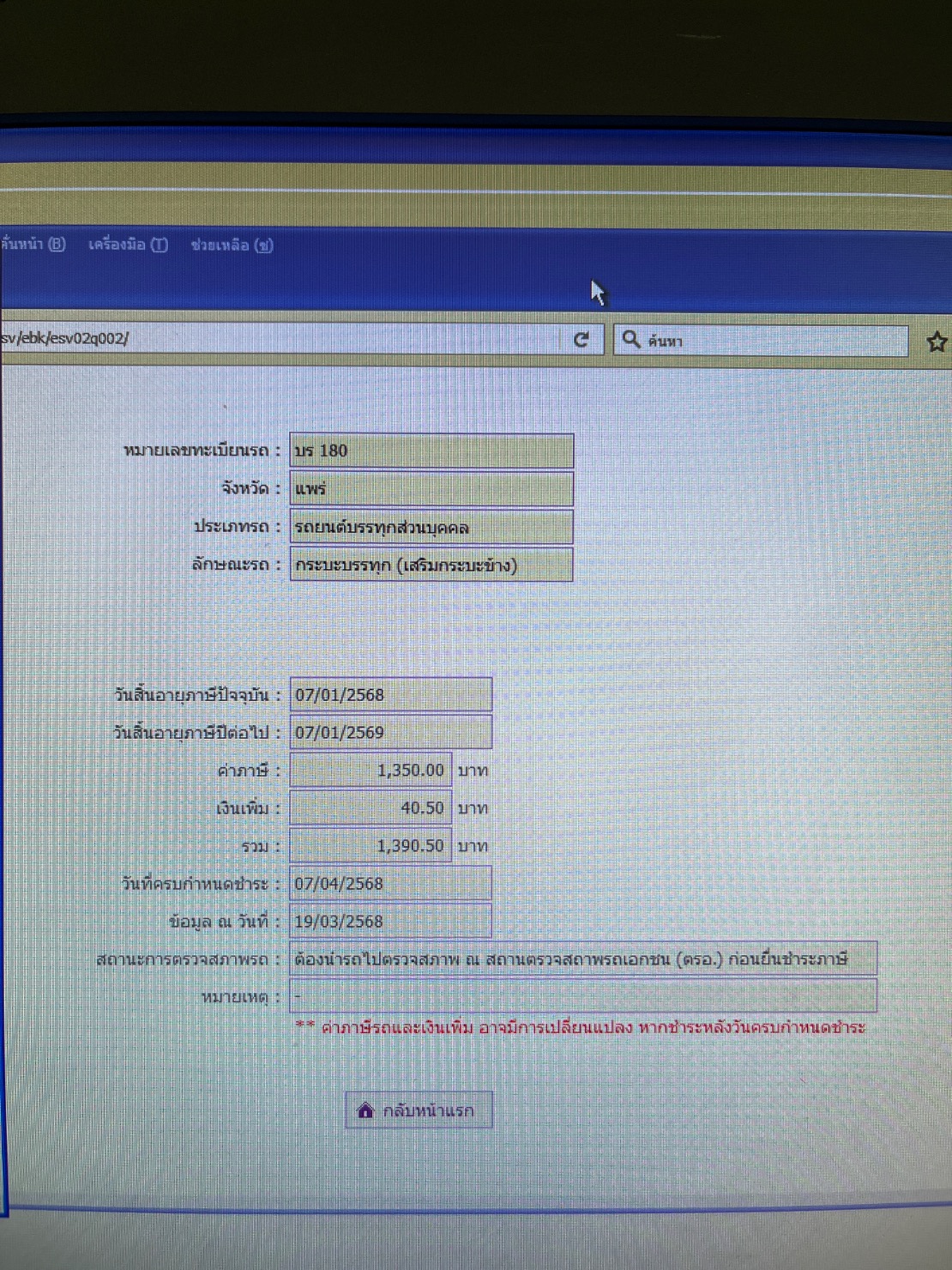Click next year tax expiry 07/01/2569
952x1270 pixels.
coord(391,732)
